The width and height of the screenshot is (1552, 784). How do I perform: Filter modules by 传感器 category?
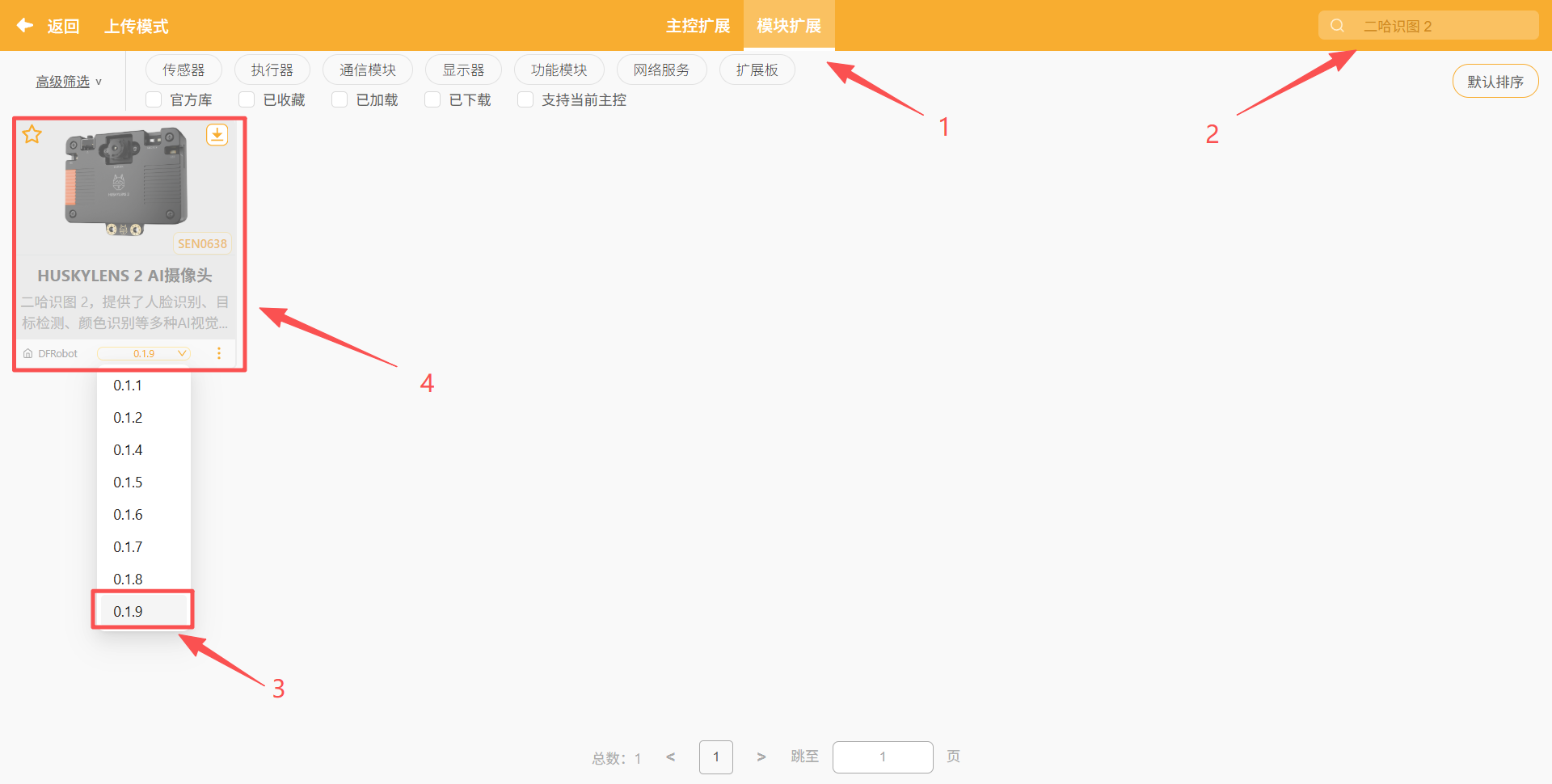point(183,70)
